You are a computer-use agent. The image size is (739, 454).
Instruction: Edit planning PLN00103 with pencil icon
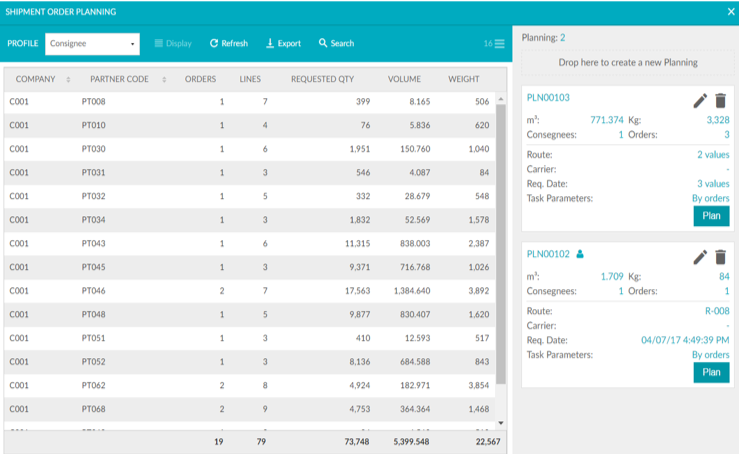click(700, 100)
